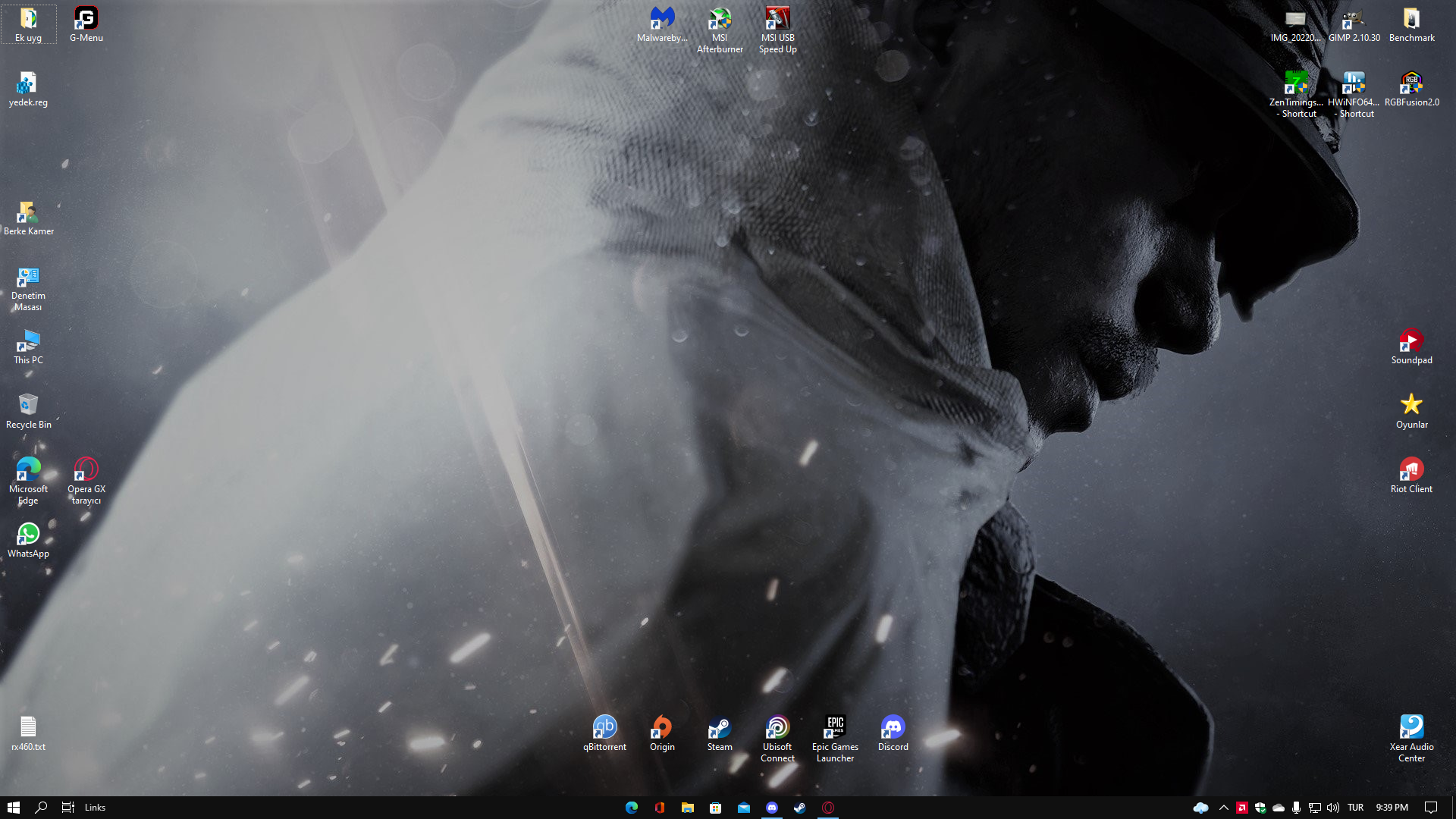Open Discord from the taskbar
1456x819 pixels.
coord(771,808)
